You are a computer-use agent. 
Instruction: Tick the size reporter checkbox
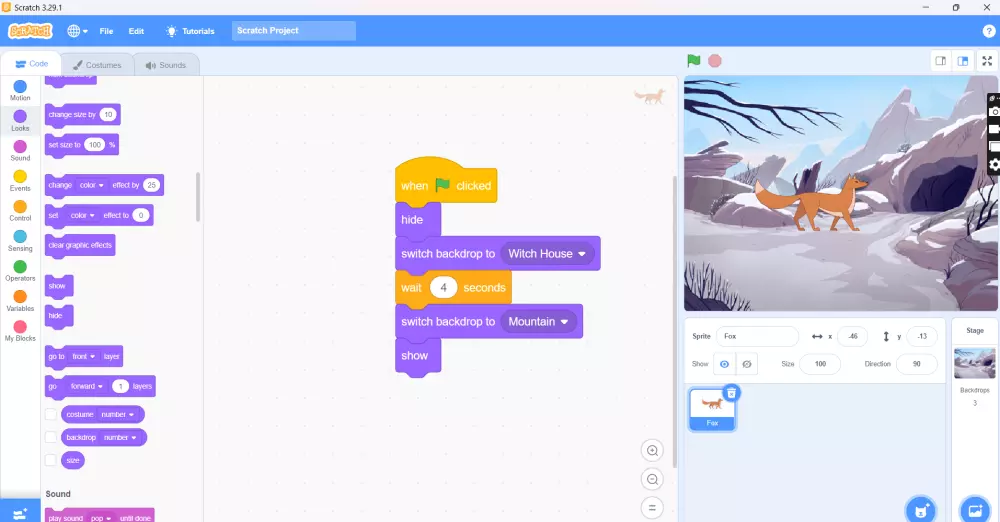click(51, 460)
